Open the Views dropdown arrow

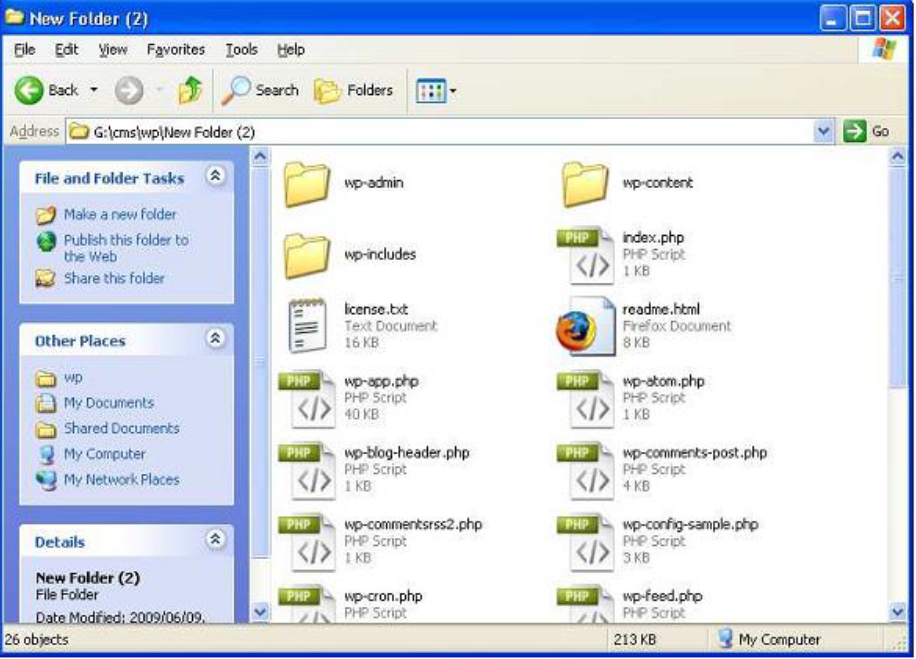[x=453, y=91]
